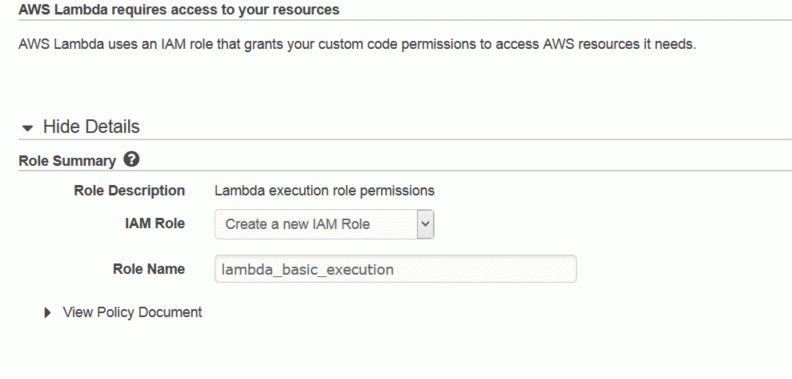Click the word 'Lambda' in the page heading

pos(82,10)
